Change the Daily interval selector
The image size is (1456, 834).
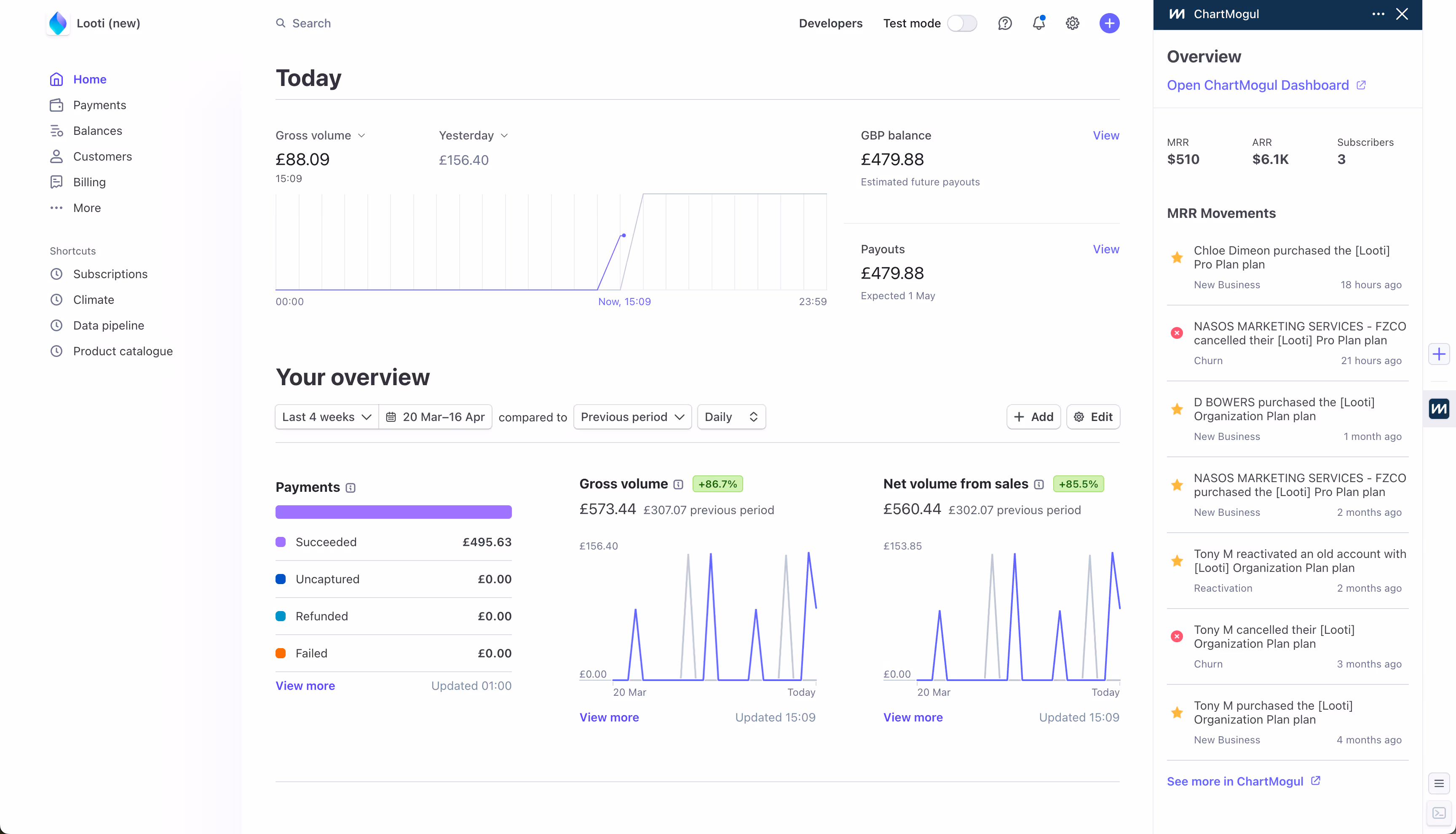pyautogui.click(x=731, y=417)
